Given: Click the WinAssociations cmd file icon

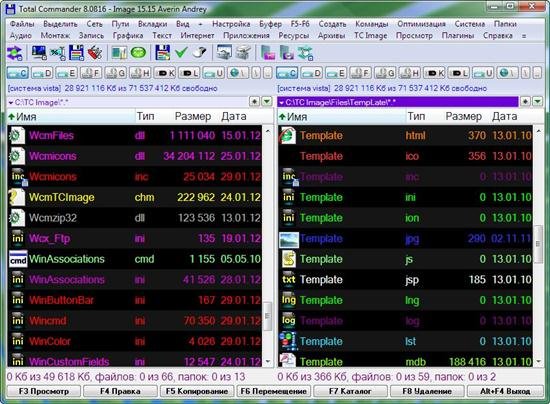Looking at the screenshot, I should point(18,259).
